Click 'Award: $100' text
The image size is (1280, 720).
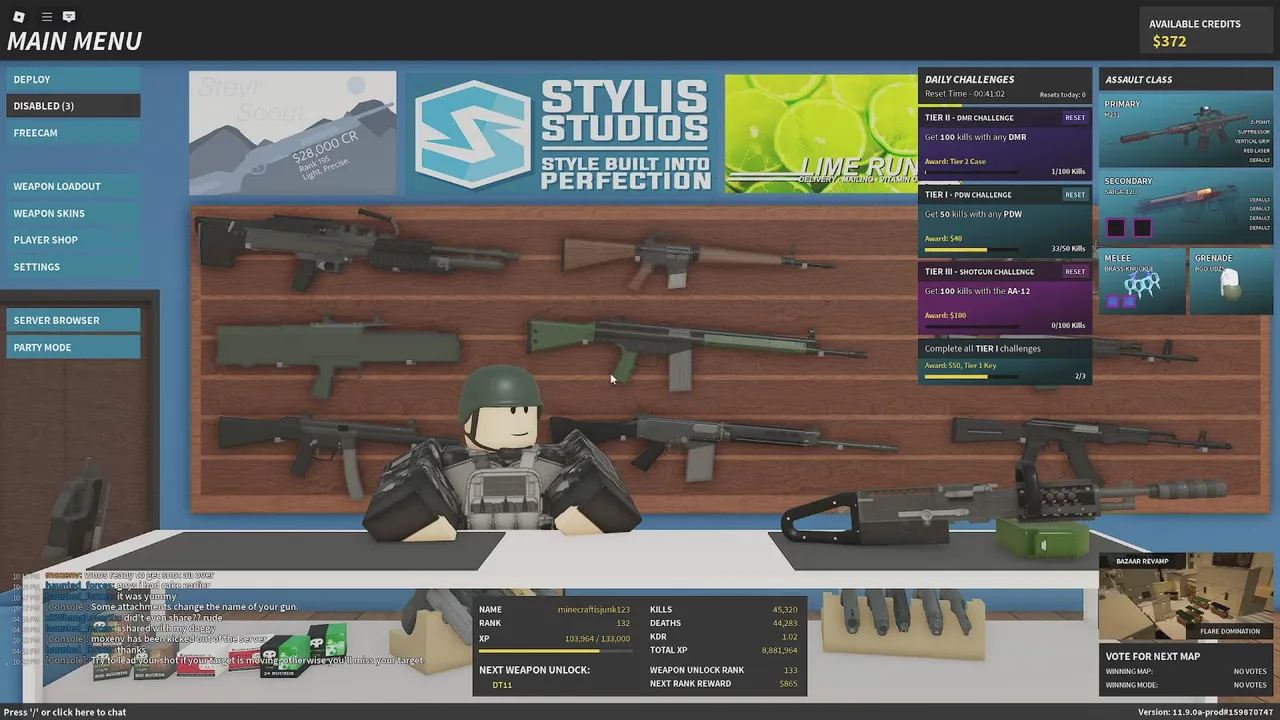945,316
